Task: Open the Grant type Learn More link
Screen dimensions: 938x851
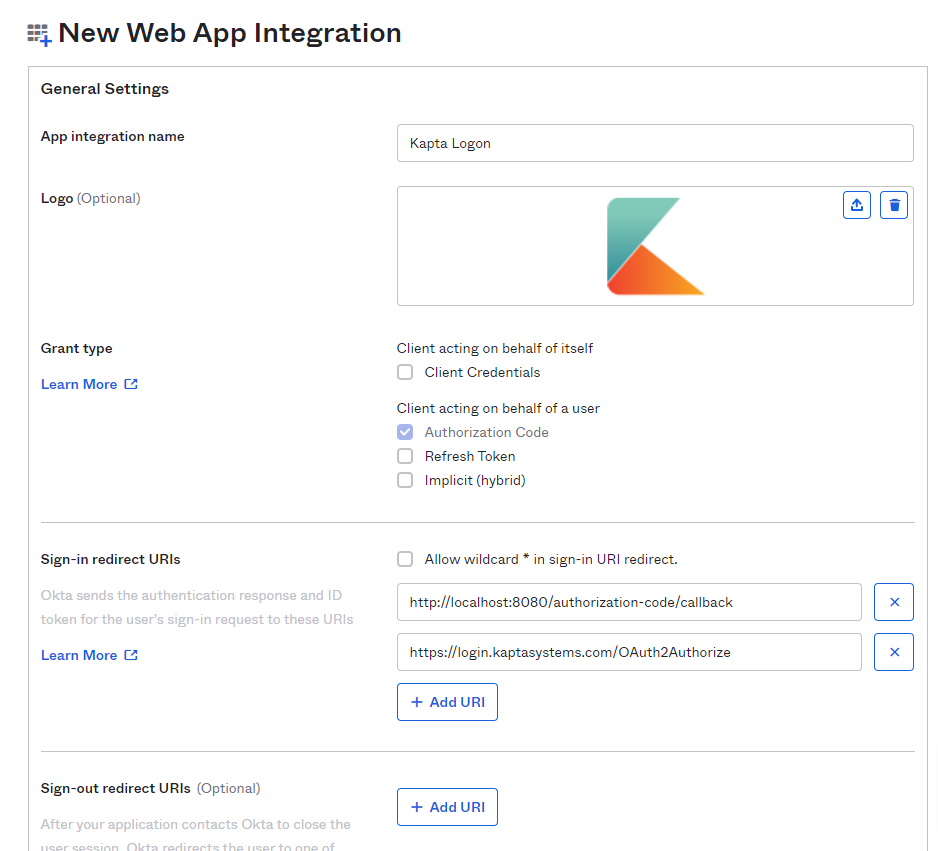Action: pyautogui.click(x=79, y=384)
